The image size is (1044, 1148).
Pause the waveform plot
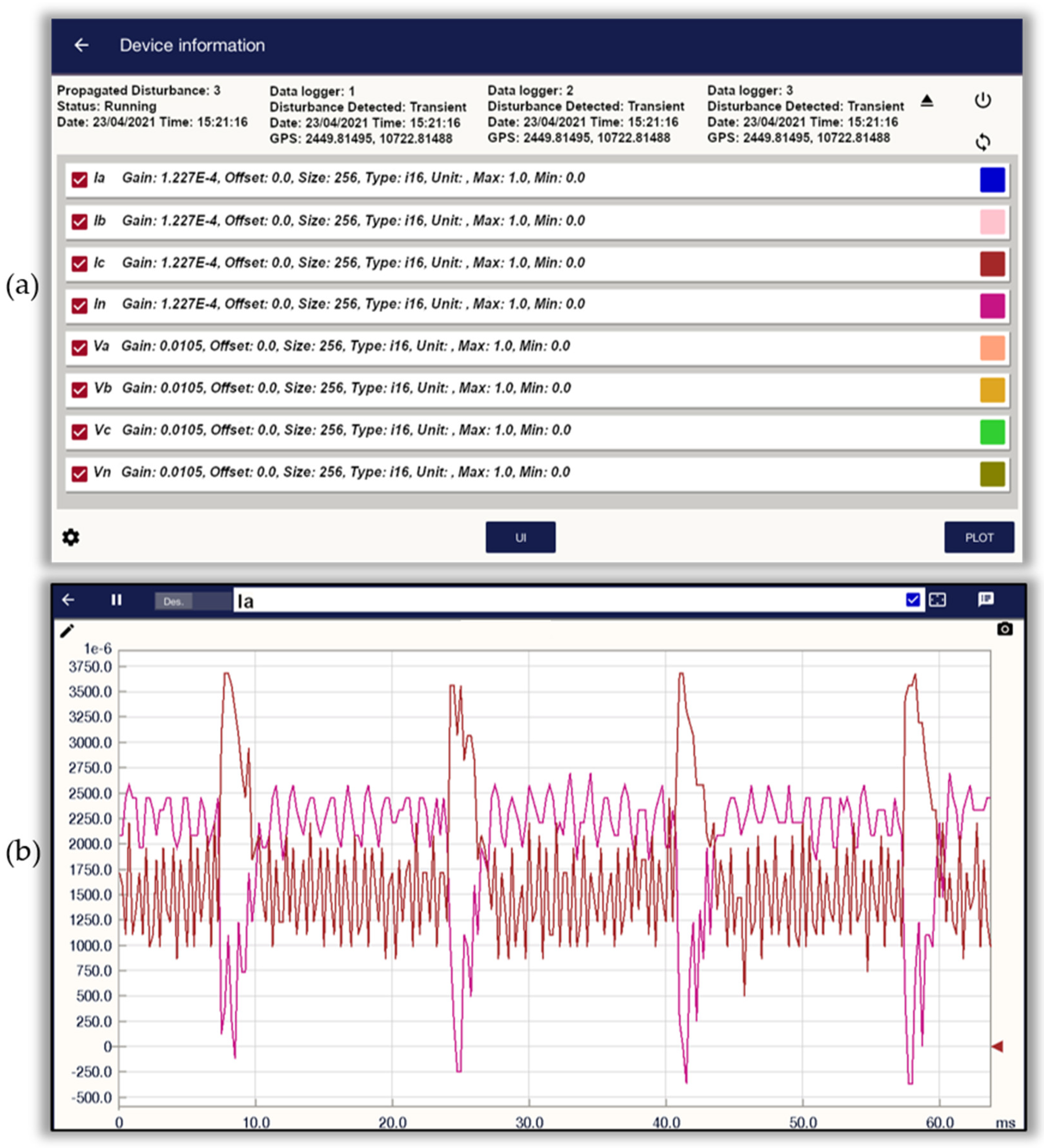coord(117,600)
